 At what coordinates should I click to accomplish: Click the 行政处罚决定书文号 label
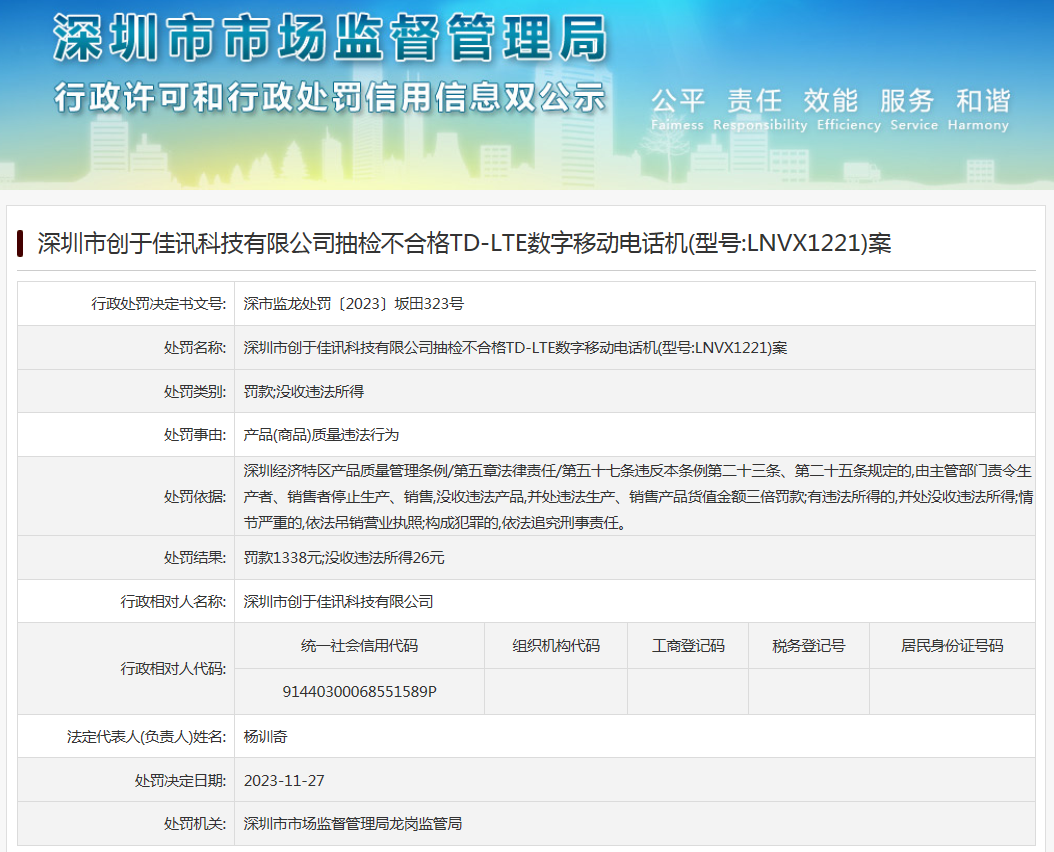click(159, 304)
